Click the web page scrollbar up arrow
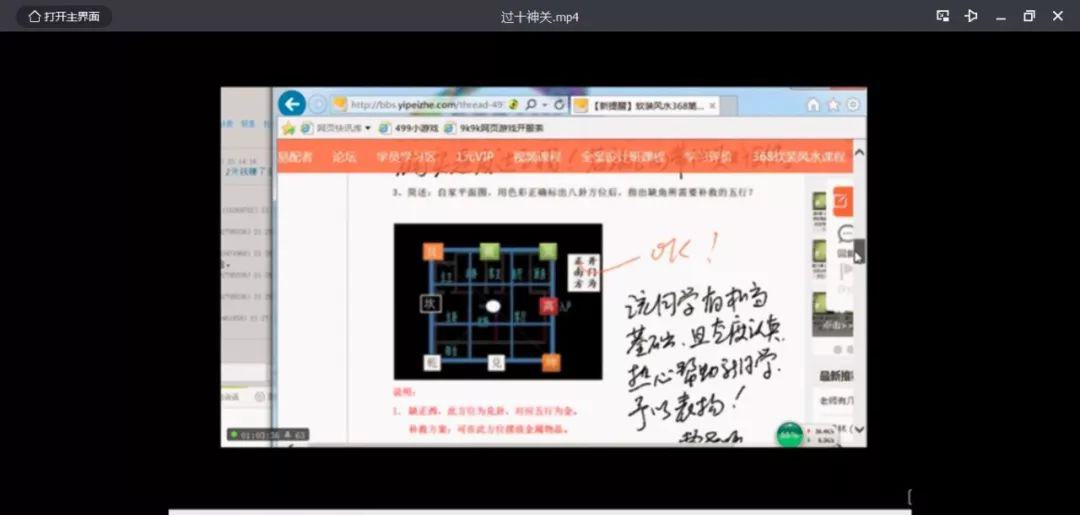This screenshot has height=515, width=1080. click(x=860, y=152)
